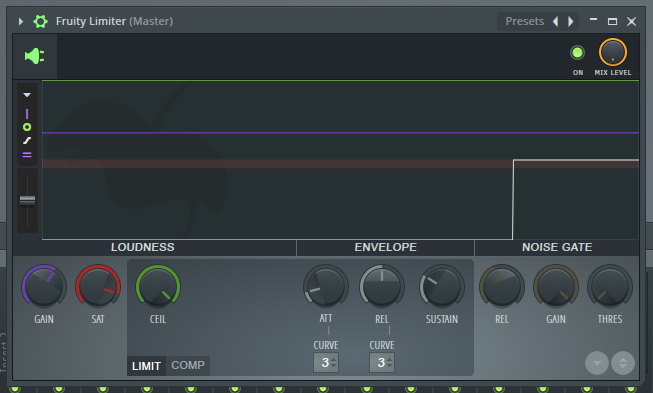Click the SUSTAIN knob

click(x=441, y=286)
